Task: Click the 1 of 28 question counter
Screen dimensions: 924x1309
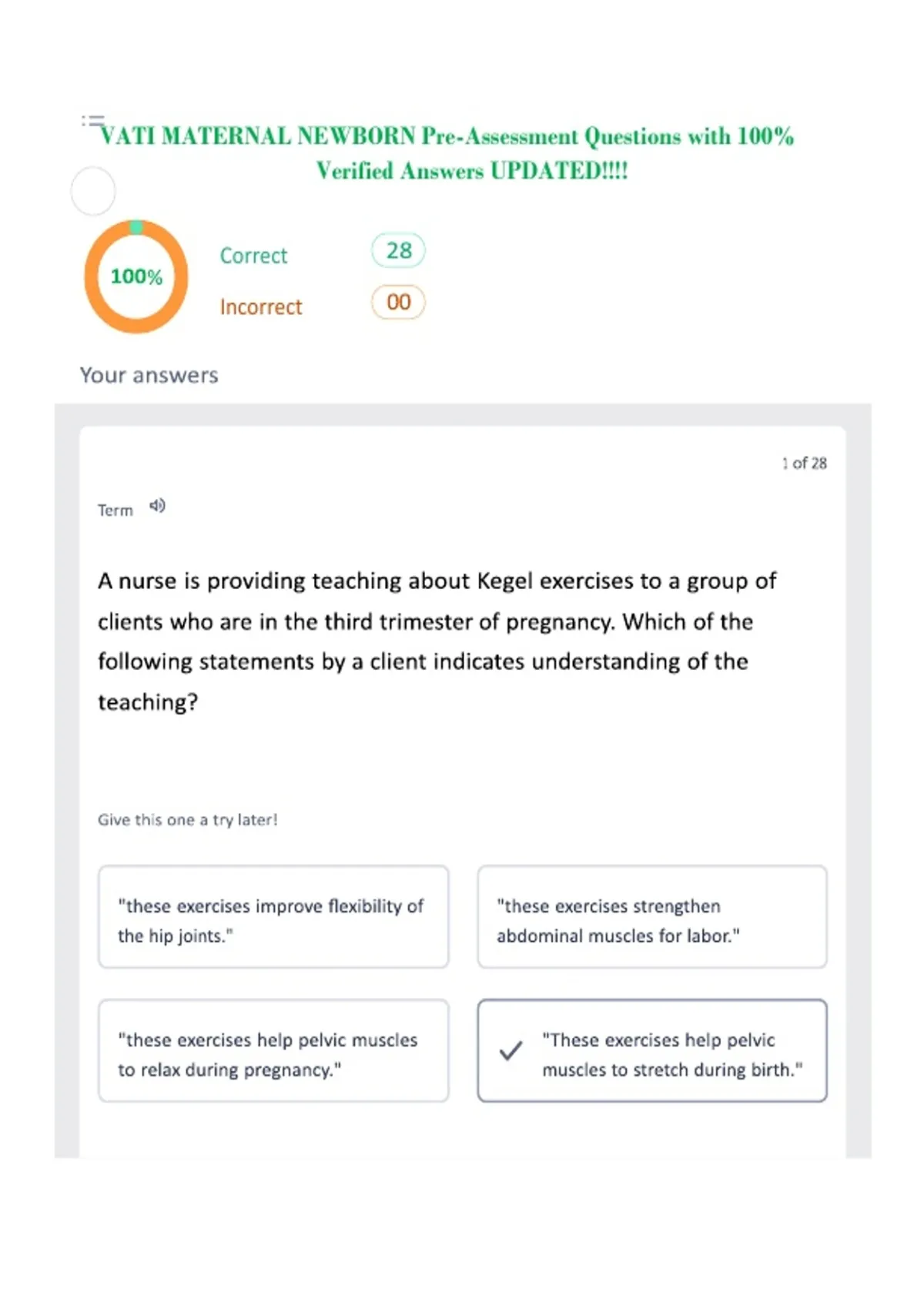Action: [x=805, y=463]
